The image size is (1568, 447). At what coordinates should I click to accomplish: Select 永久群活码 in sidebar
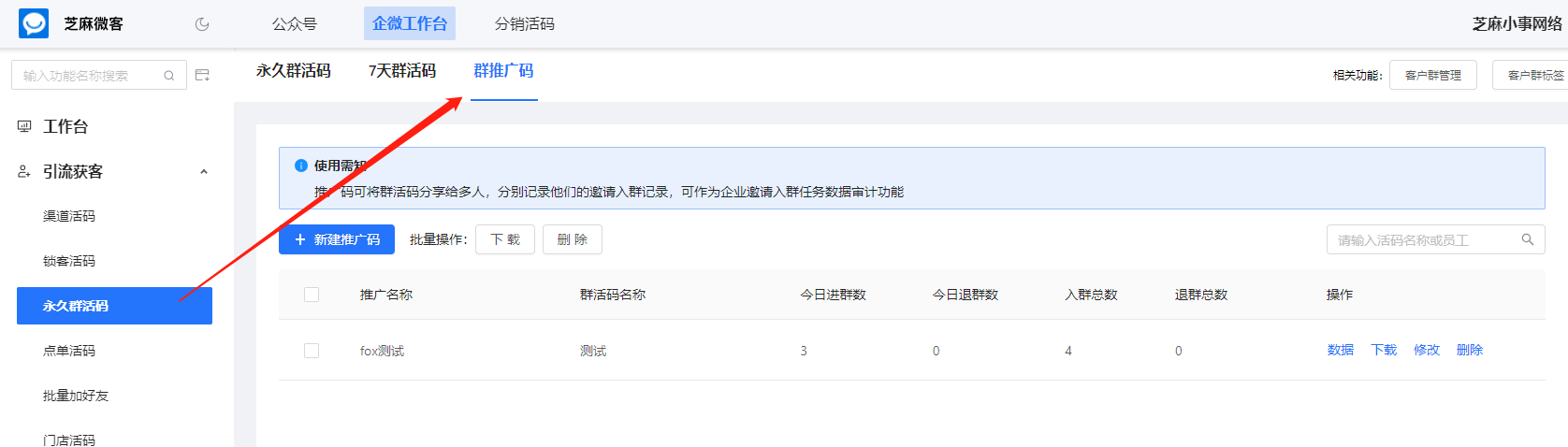coord(114,306)
